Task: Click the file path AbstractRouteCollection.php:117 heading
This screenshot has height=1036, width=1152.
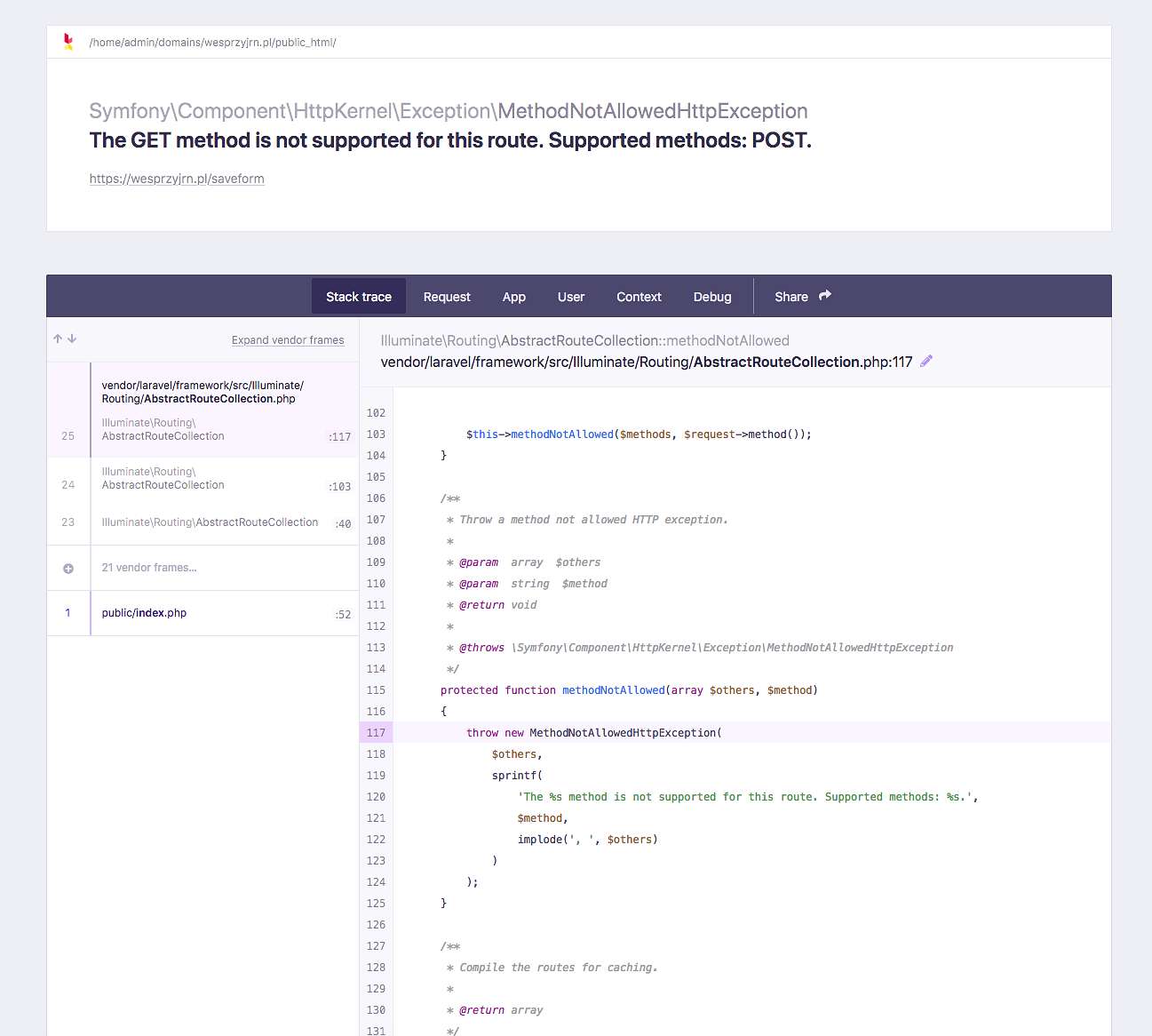Action: tap(647, 362)
